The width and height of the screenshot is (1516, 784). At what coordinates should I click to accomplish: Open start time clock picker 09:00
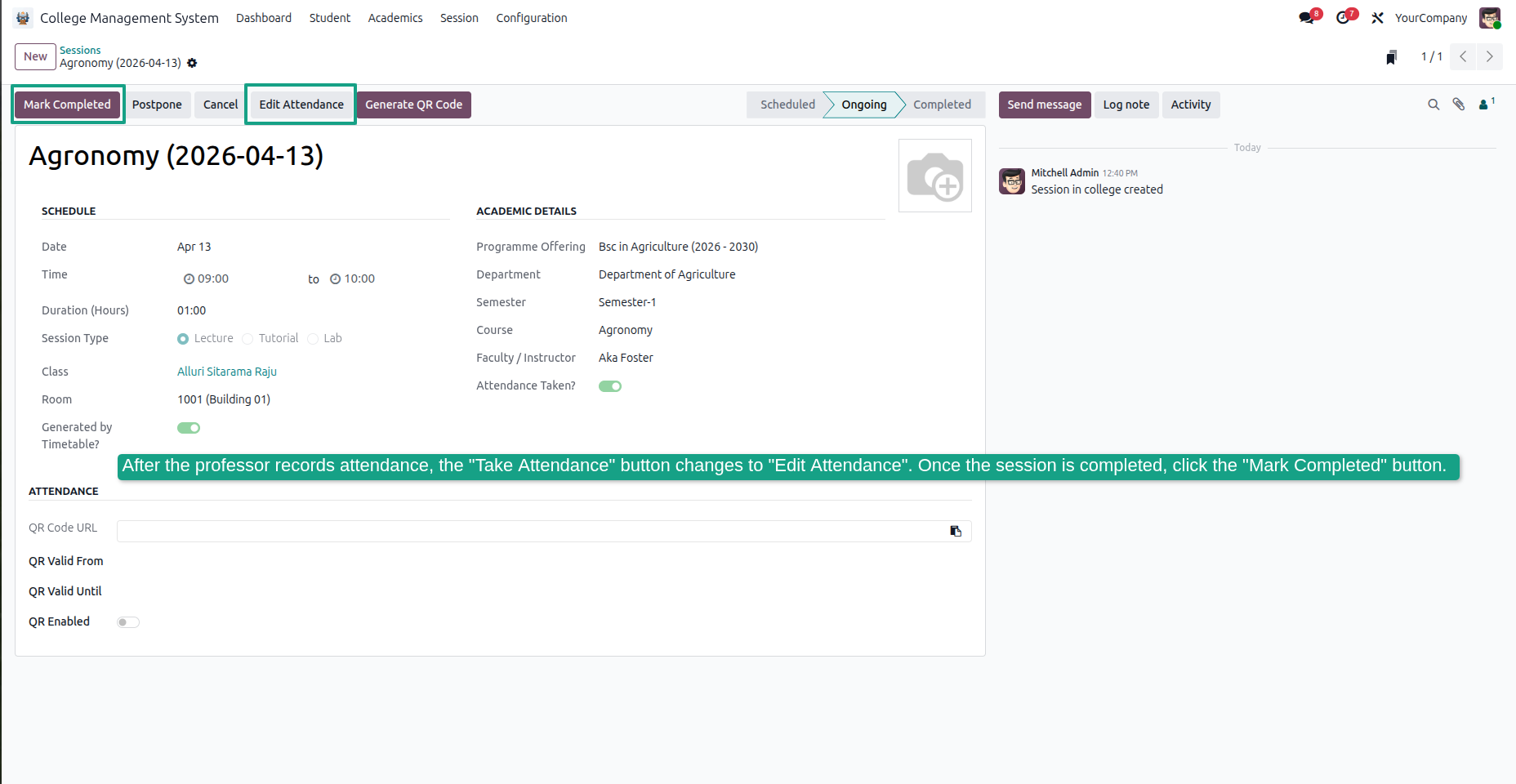point(189,279)
